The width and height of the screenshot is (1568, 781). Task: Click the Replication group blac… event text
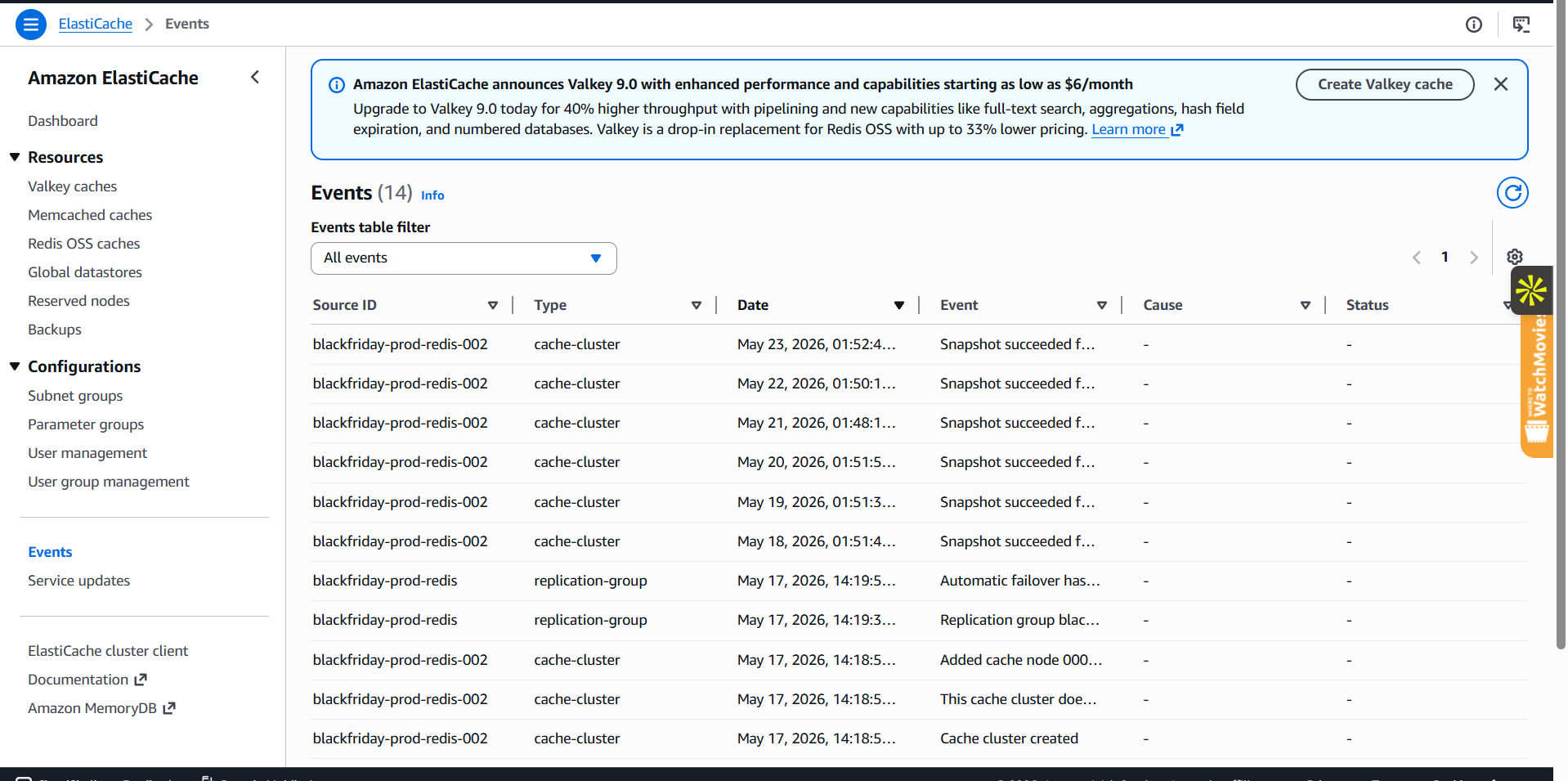coord(1020,620)
